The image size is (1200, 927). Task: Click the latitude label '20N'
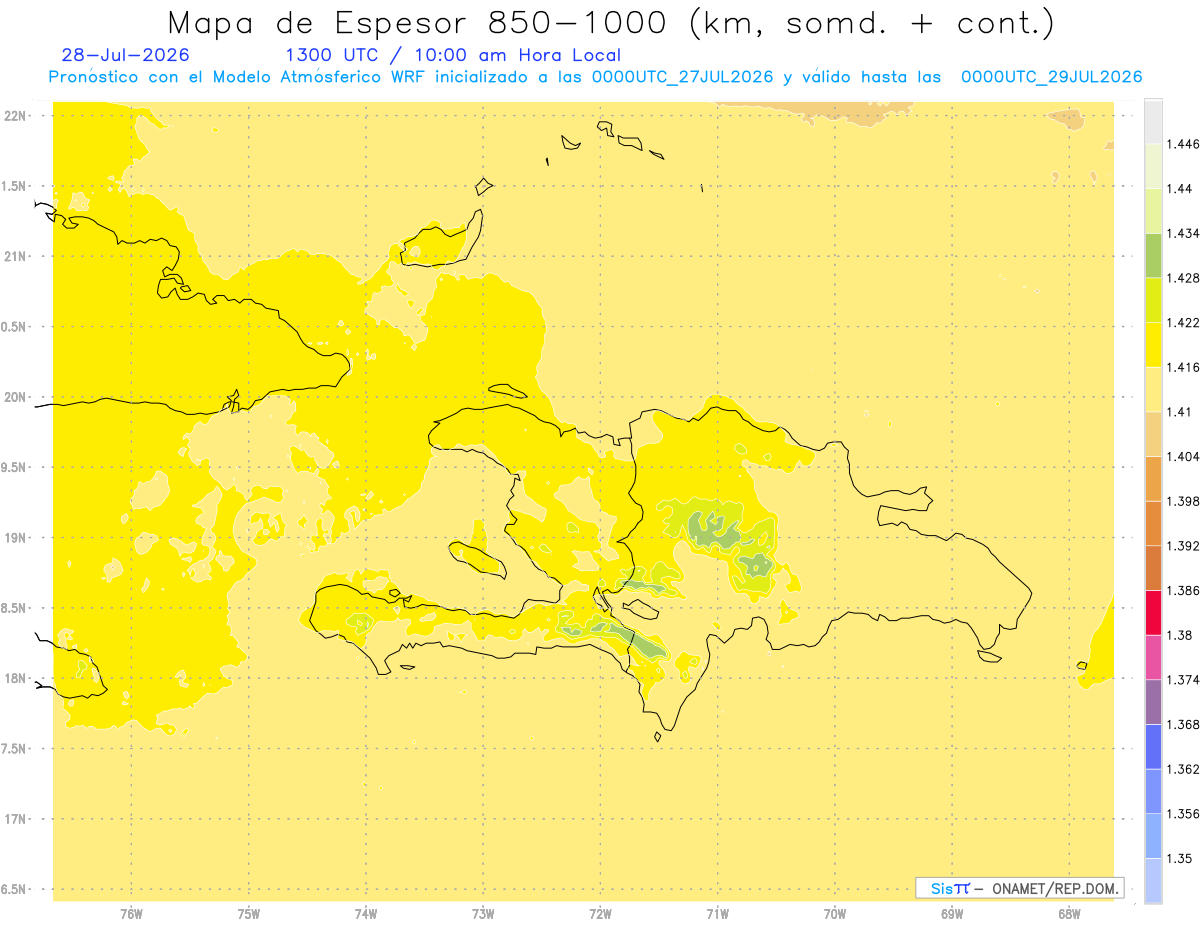pos(15,397)
